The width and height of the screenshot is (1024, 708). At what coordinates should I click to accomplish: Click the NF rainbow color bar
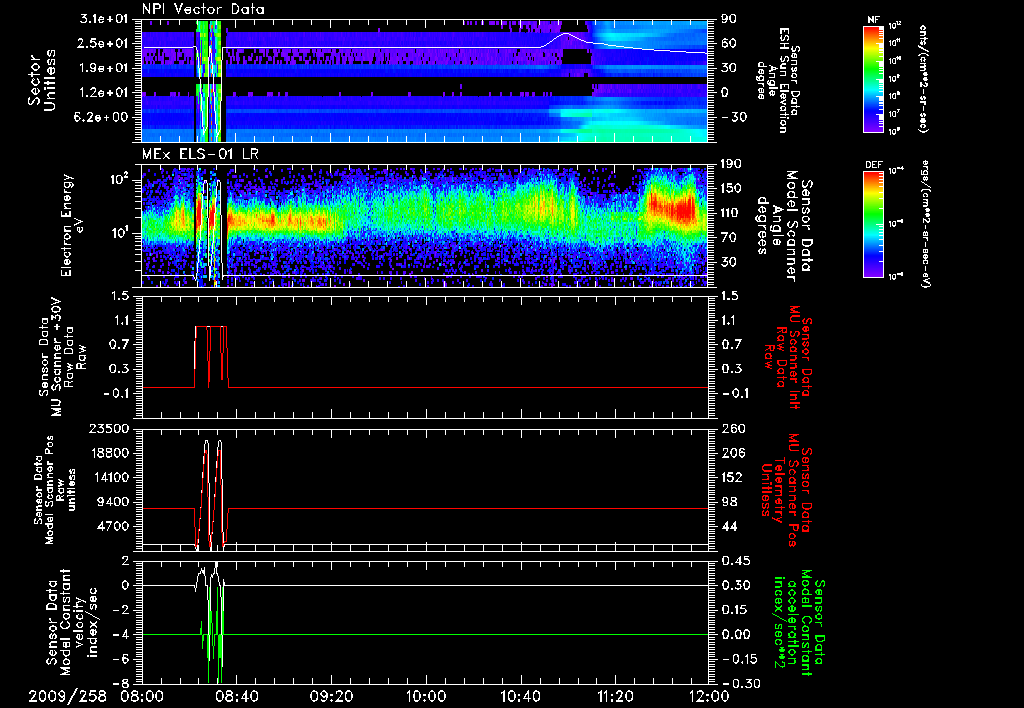coord(873,78)
